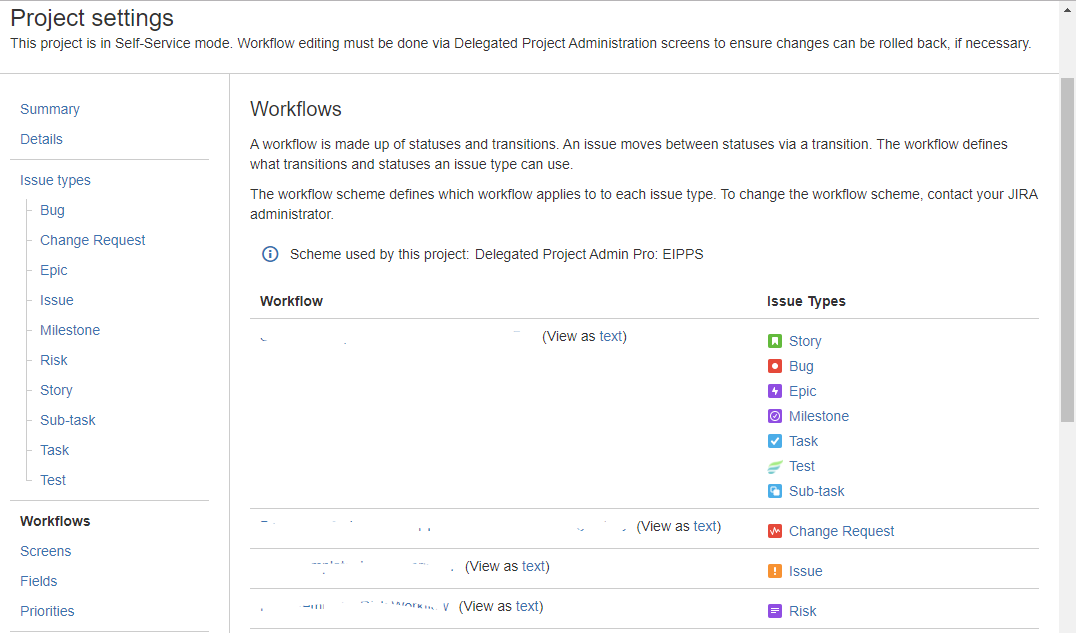Image resolution: width=1076 pixels, height=633 pixels.
Task: Select Change Request in the Issue types tree
Action: [93, 240]
